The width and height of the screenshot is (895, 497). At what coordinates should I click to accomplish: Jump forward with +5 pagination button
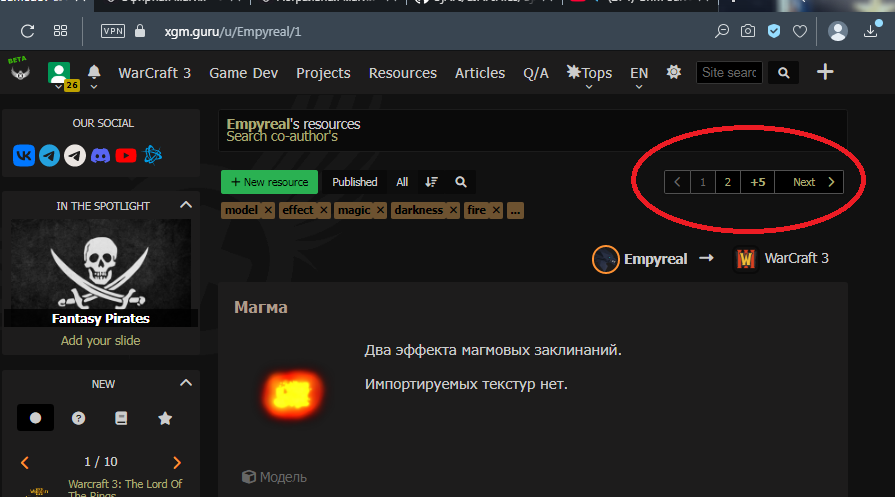pyautogui.click(x=757, y=182)
